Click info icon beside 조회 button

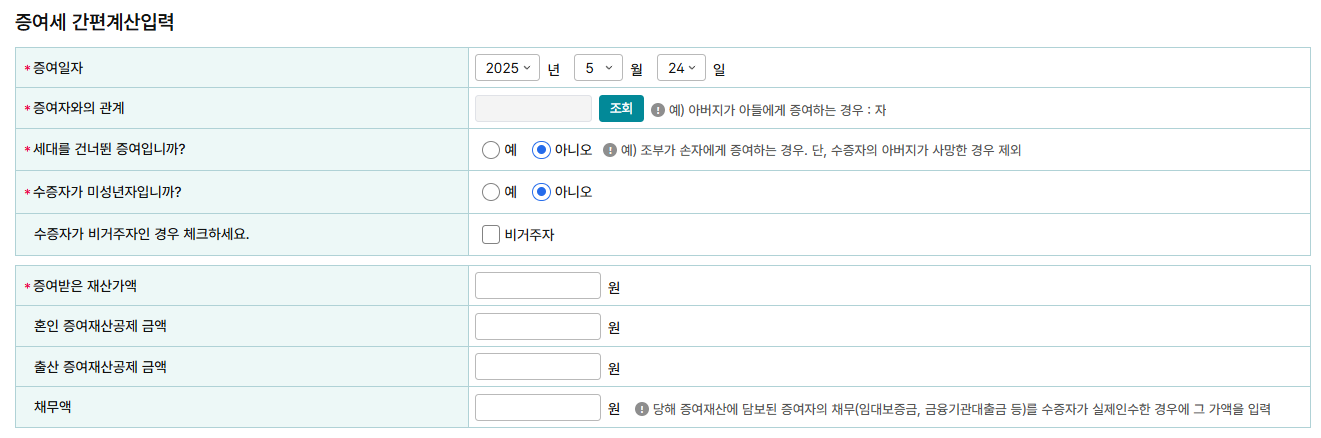pyautogui.click(x=658, y=110)
